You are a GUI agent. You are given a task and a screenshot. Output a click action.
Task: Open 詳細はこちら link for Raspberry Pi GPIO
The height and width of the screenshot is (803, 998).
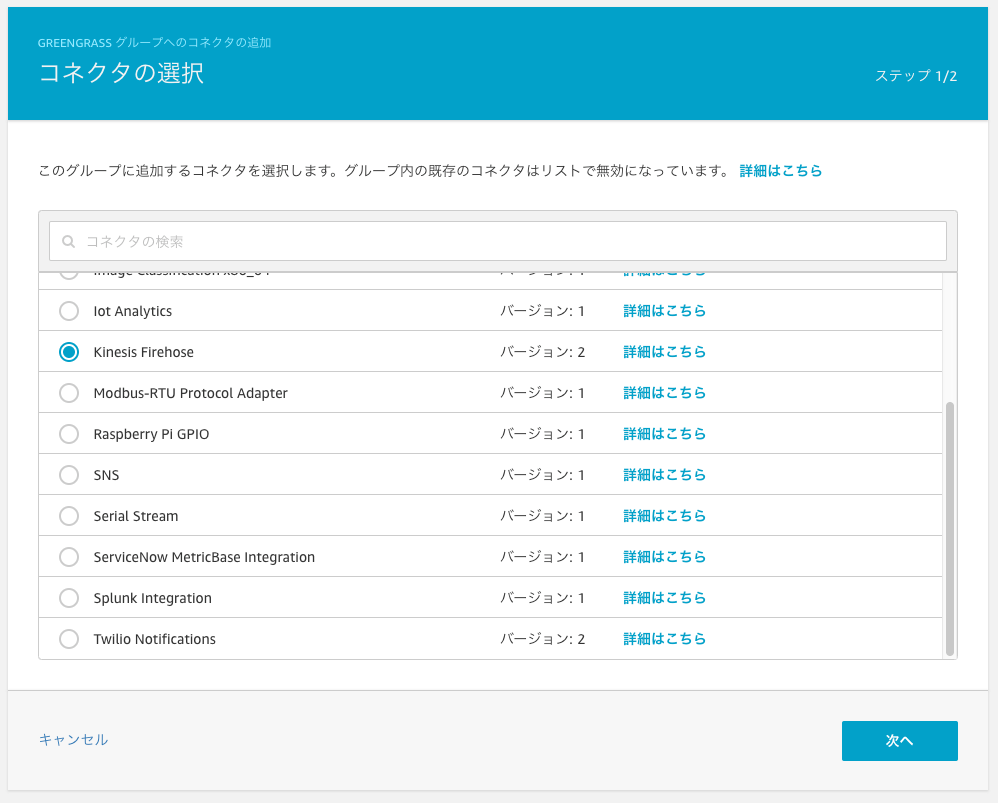tap(664, 434)
